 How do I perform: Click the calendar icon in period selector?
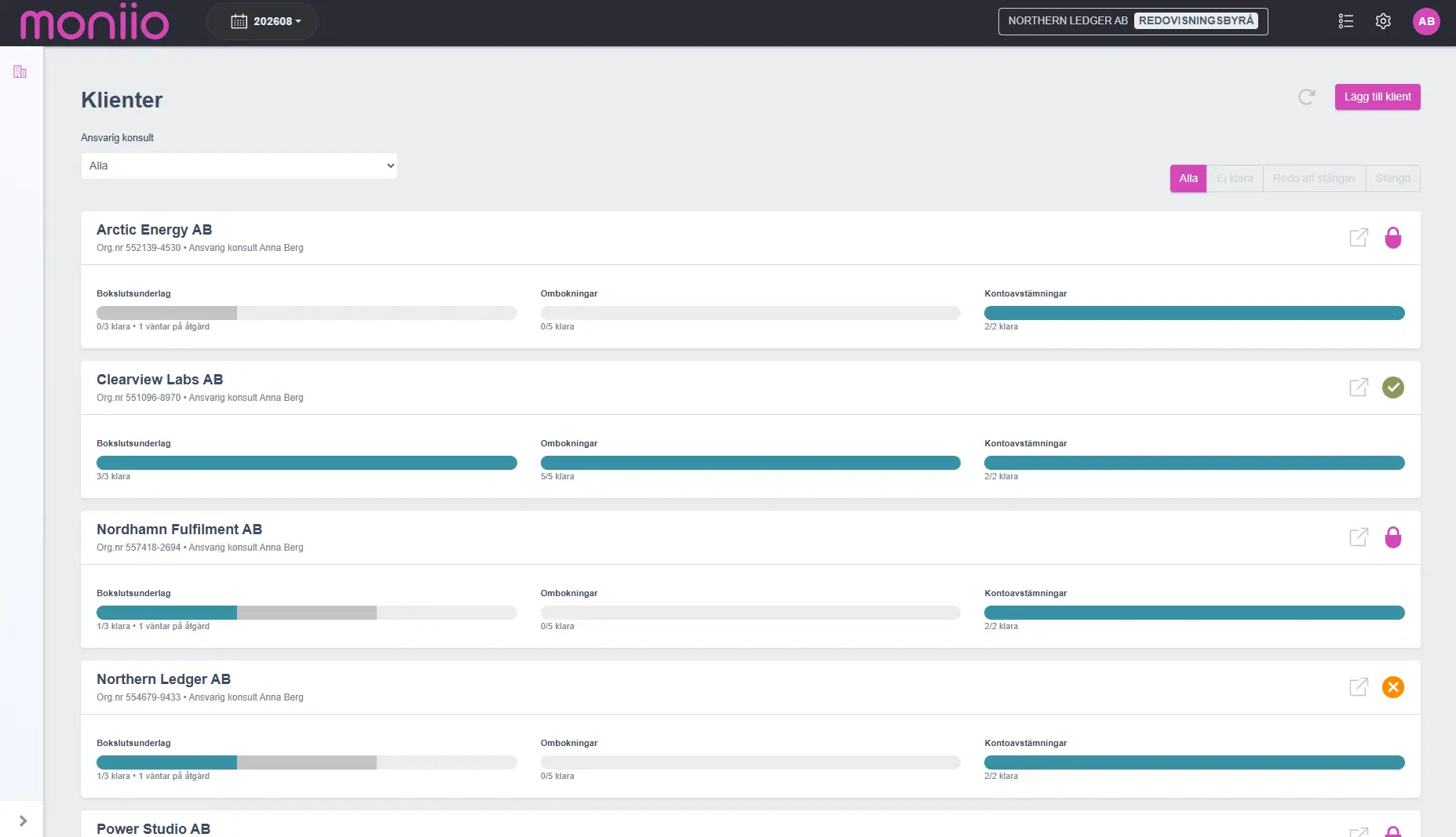[239, 21]
